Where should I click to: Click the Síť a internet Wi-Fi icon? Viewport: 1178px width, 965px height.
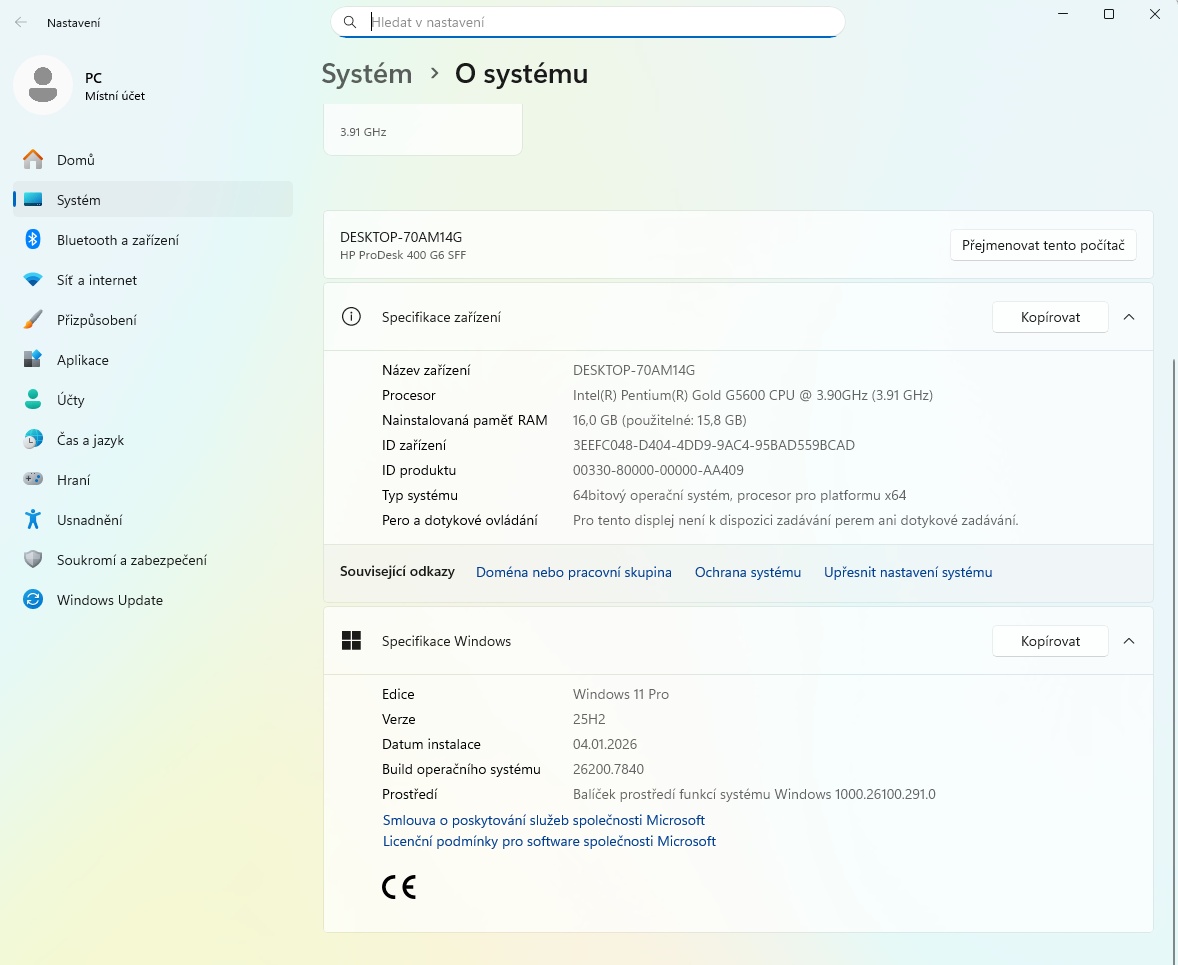tap(33, 280)
